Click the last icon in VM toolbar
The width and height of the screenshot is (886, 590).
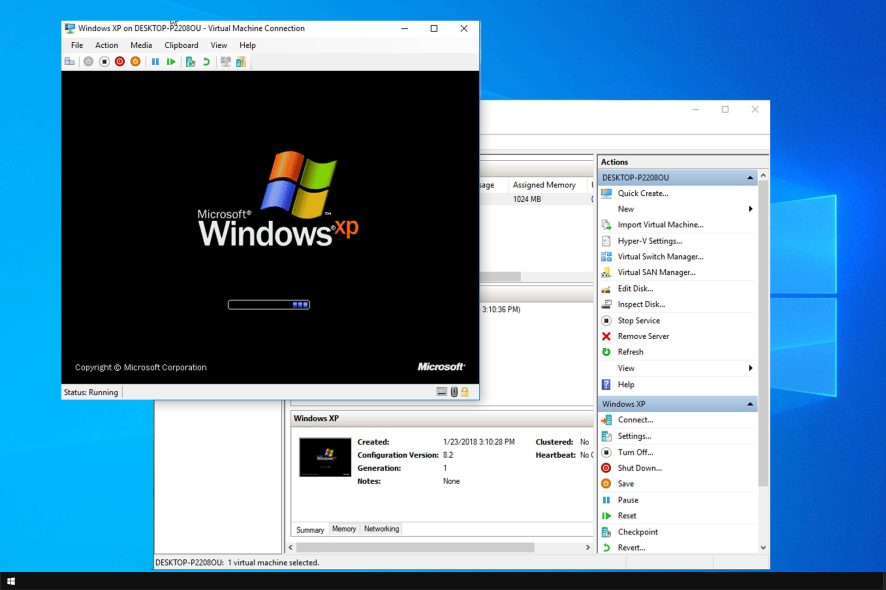point(241,62)
